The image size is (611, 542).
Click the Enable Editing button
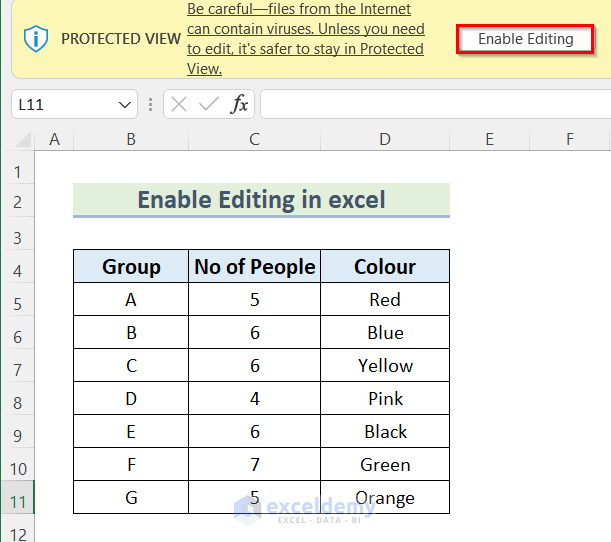525,39
